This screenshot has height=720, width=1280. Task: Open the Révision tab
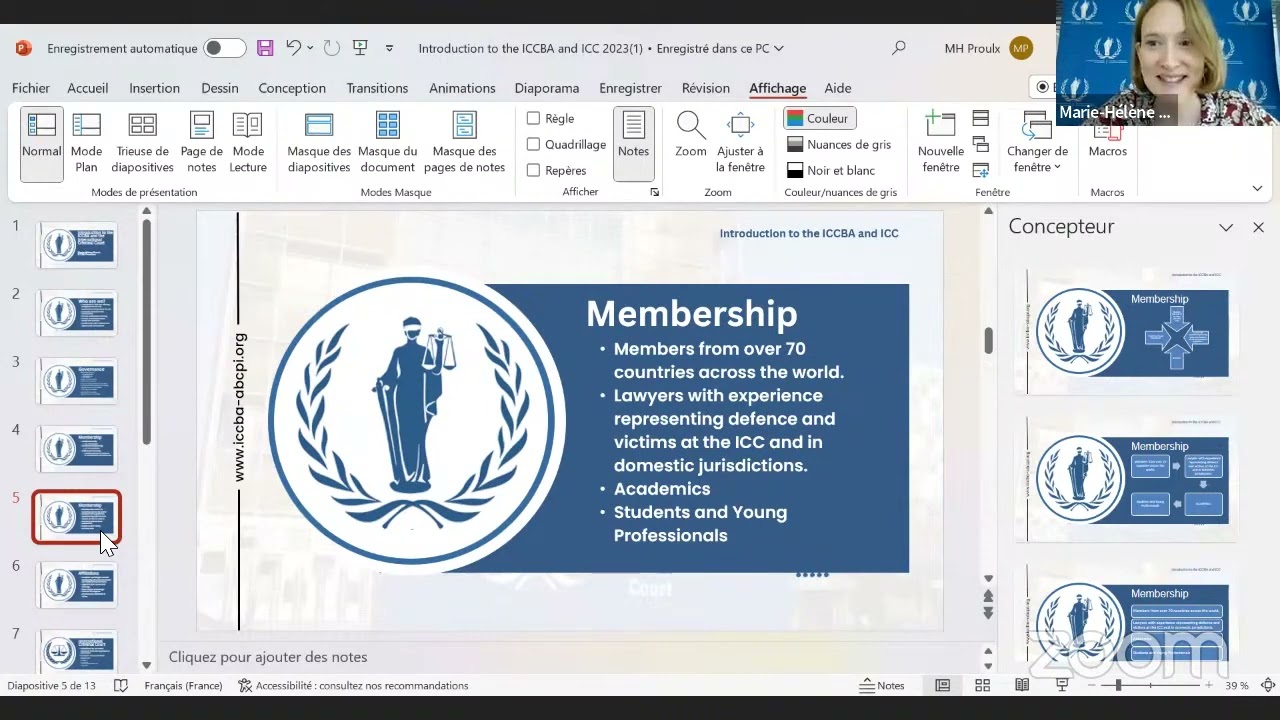pos(706,88)
